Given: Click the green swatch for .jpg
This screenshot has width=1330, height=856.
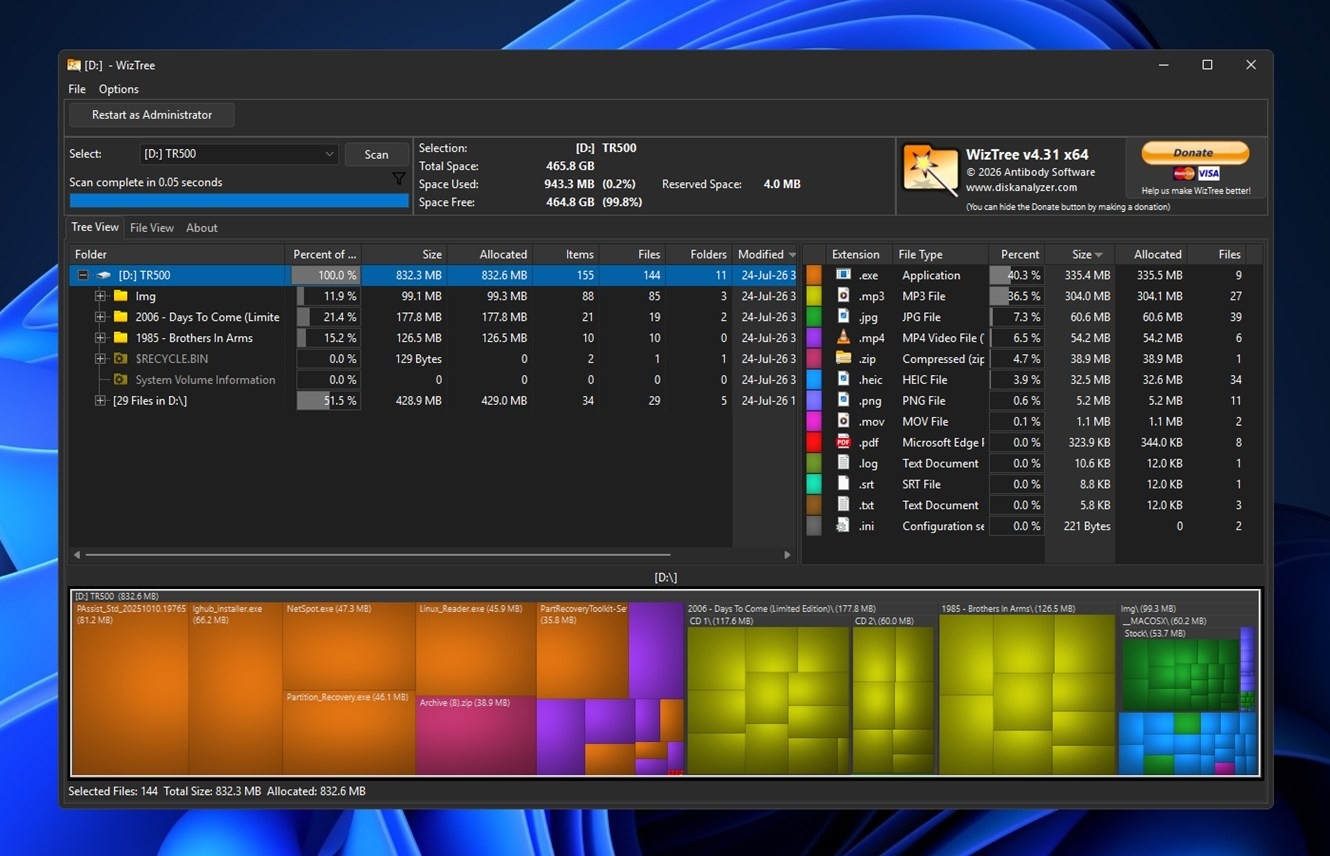Looking at the screenshot, I should point(814,317).
